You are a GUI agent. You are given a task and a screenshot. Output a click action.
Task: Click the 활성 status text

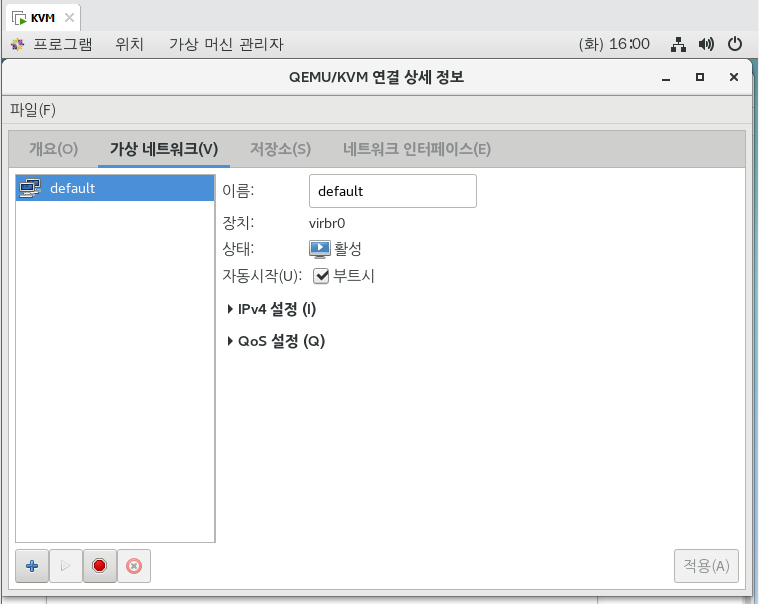point(348,249)
